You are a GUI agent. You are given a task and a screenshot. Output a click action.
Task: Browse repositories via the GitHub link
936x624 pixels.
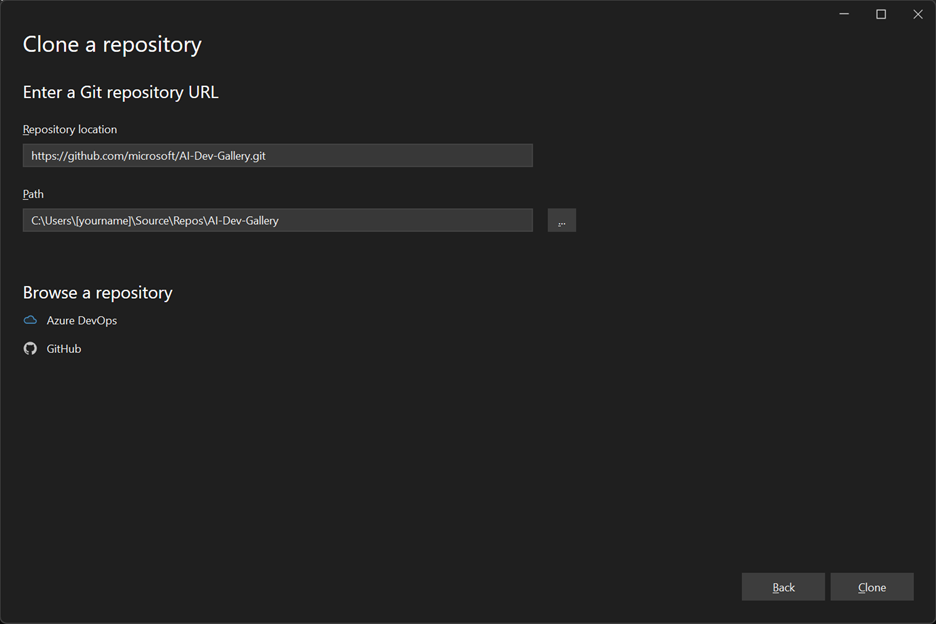(x=64, y=349)
